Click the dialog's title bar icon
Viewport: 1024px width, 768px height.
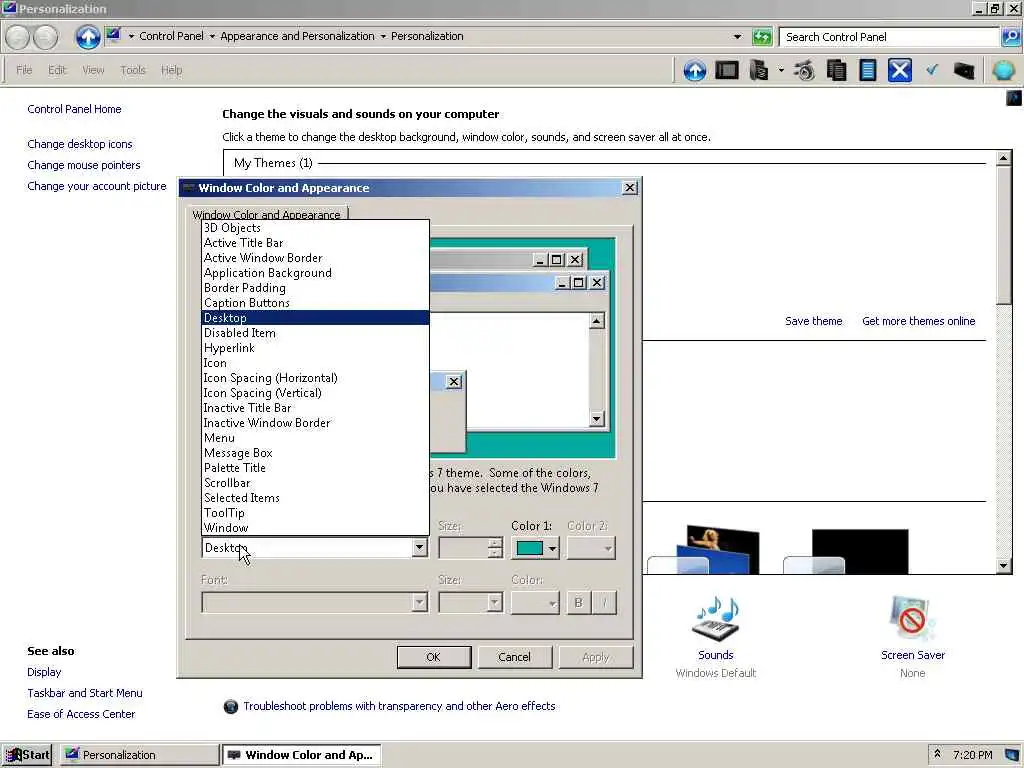pos(189,188)
